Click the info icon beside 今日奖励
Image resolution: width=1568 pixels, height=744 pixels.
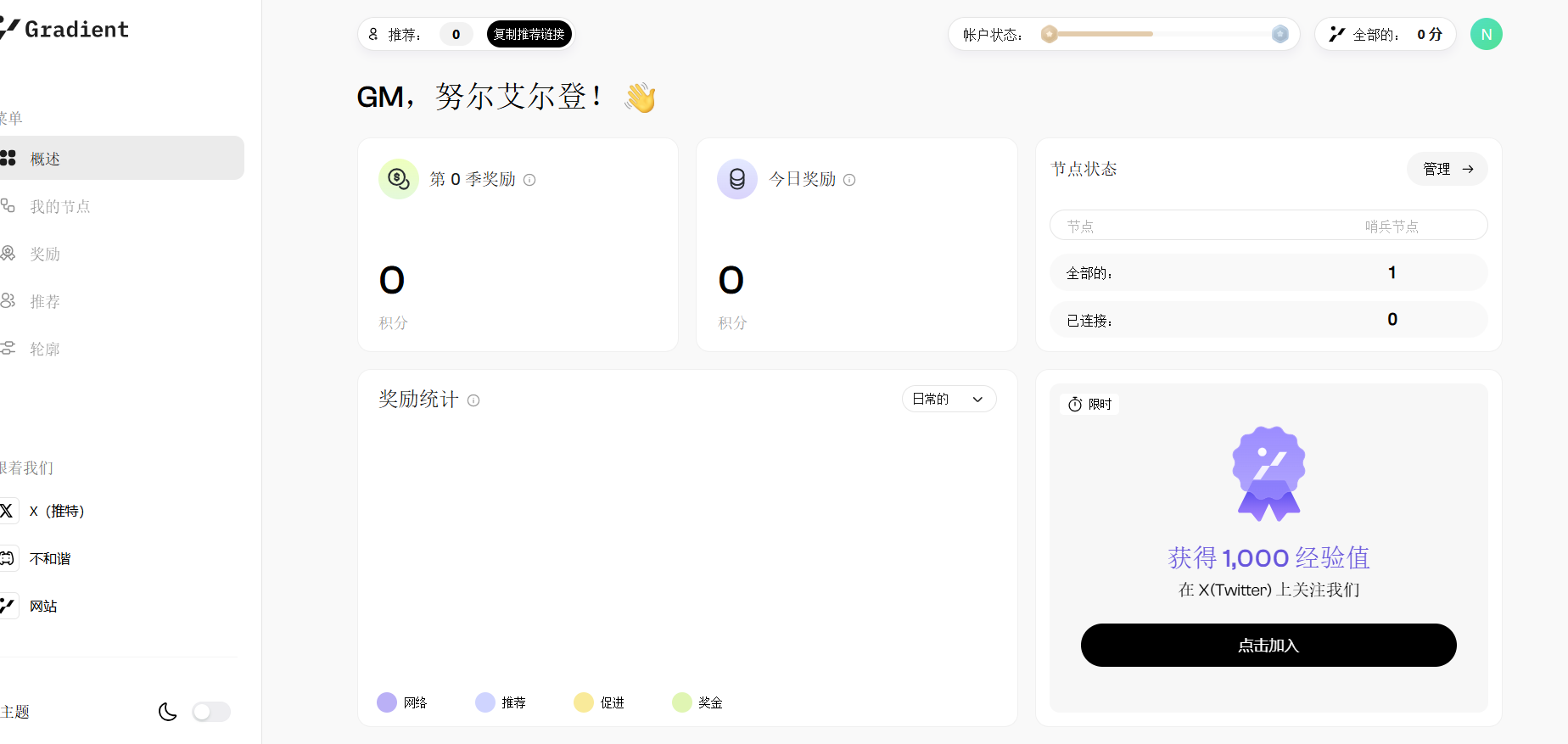coord(849,180)
